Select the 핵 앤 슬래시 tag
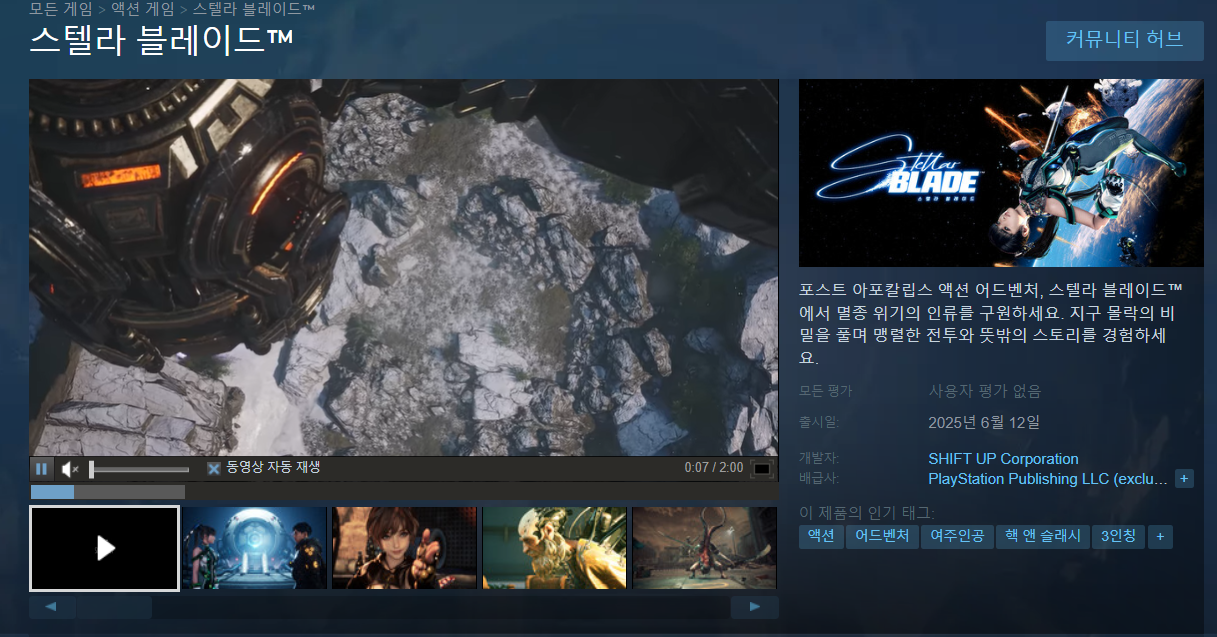 [1042, 537]
